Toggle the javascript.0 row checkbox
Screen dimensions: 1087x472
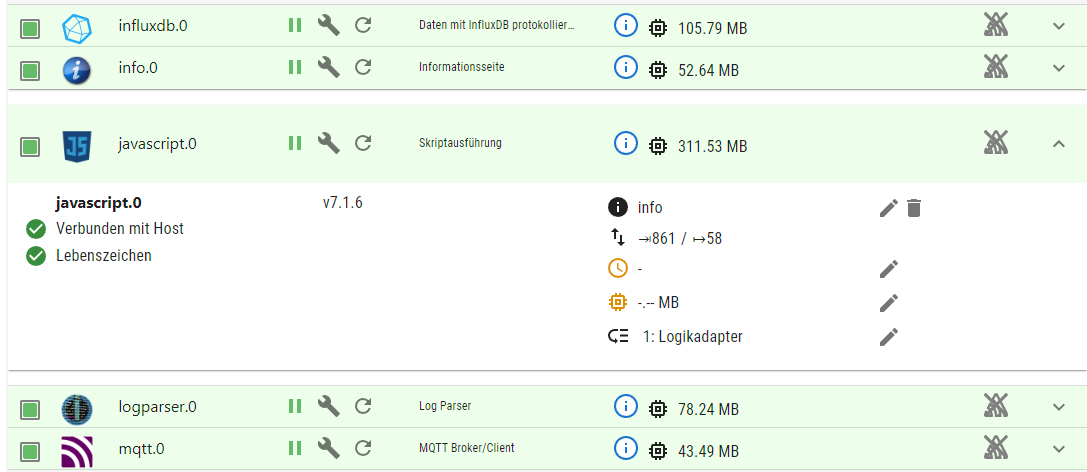tap(30, 146)
